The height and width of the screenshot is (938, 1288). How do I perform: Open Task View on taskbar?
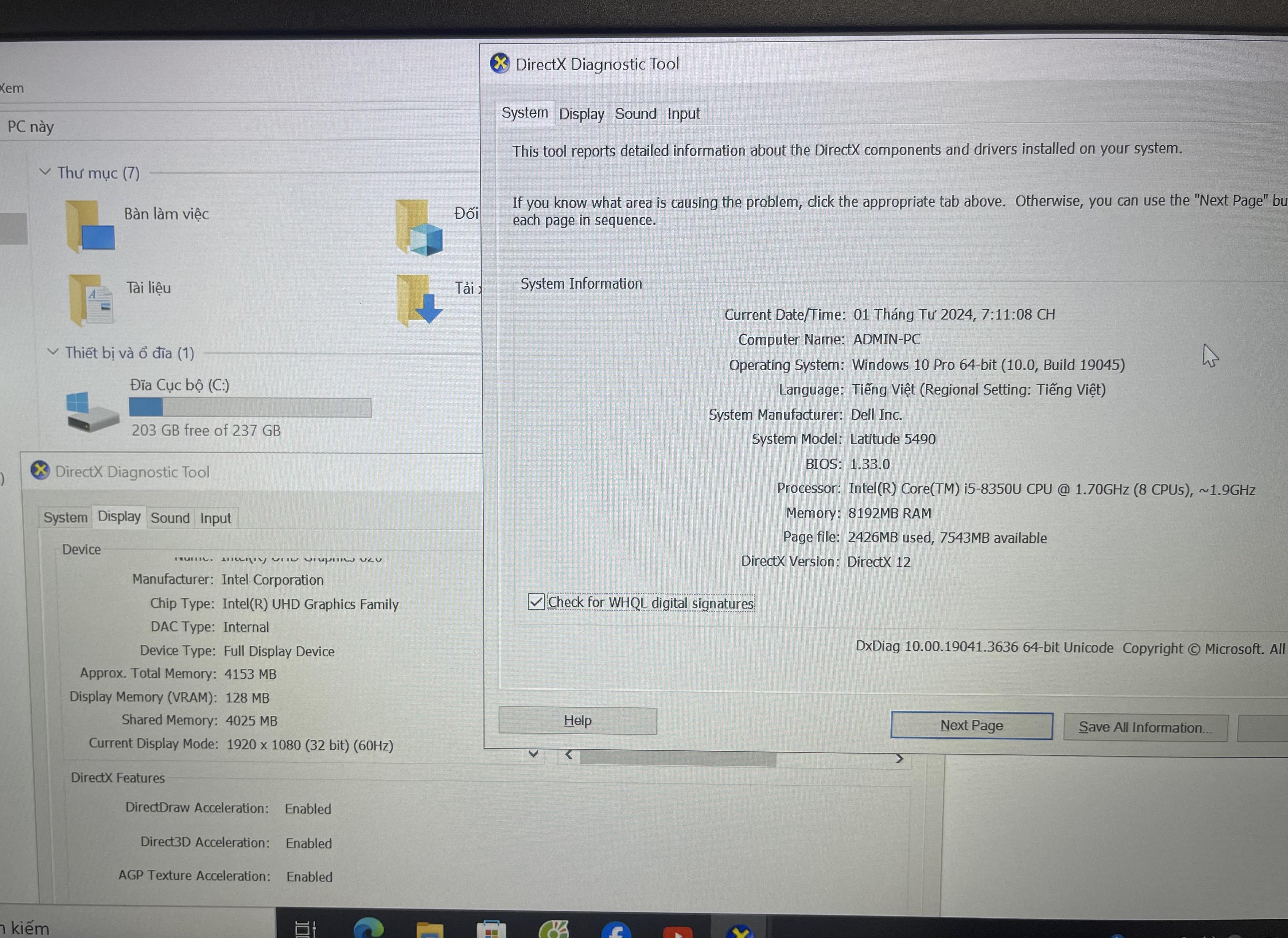pos(306,929)
